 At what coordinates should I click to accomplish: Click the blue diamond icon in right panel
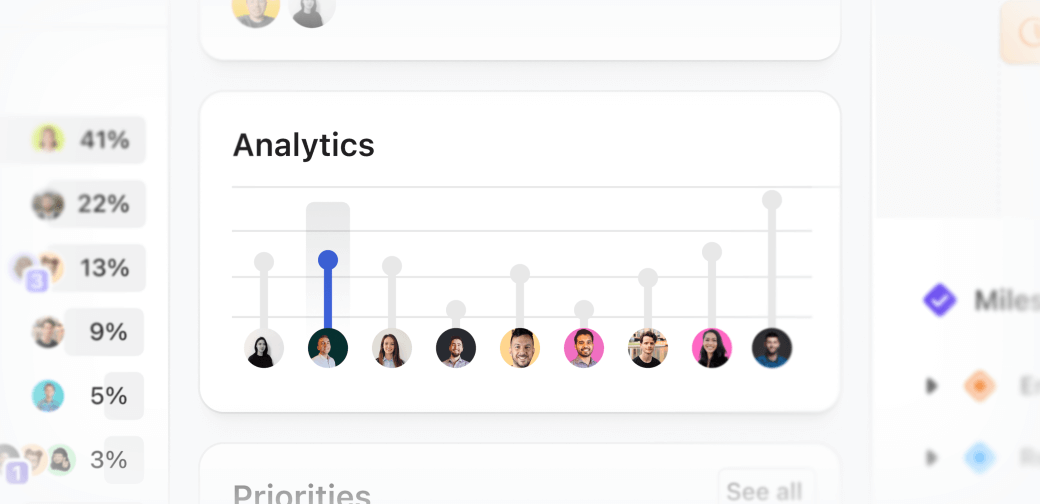(x=979, y=458)
